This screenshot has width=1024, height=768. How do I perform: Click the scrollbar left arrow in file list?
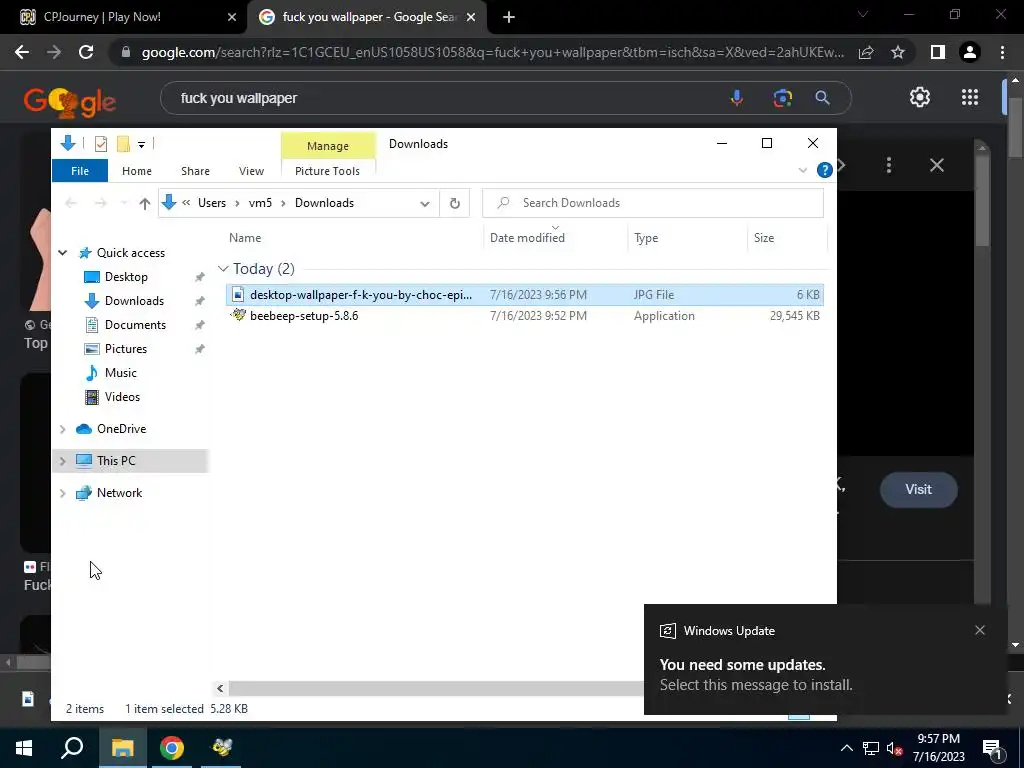[x=220, y=688]
